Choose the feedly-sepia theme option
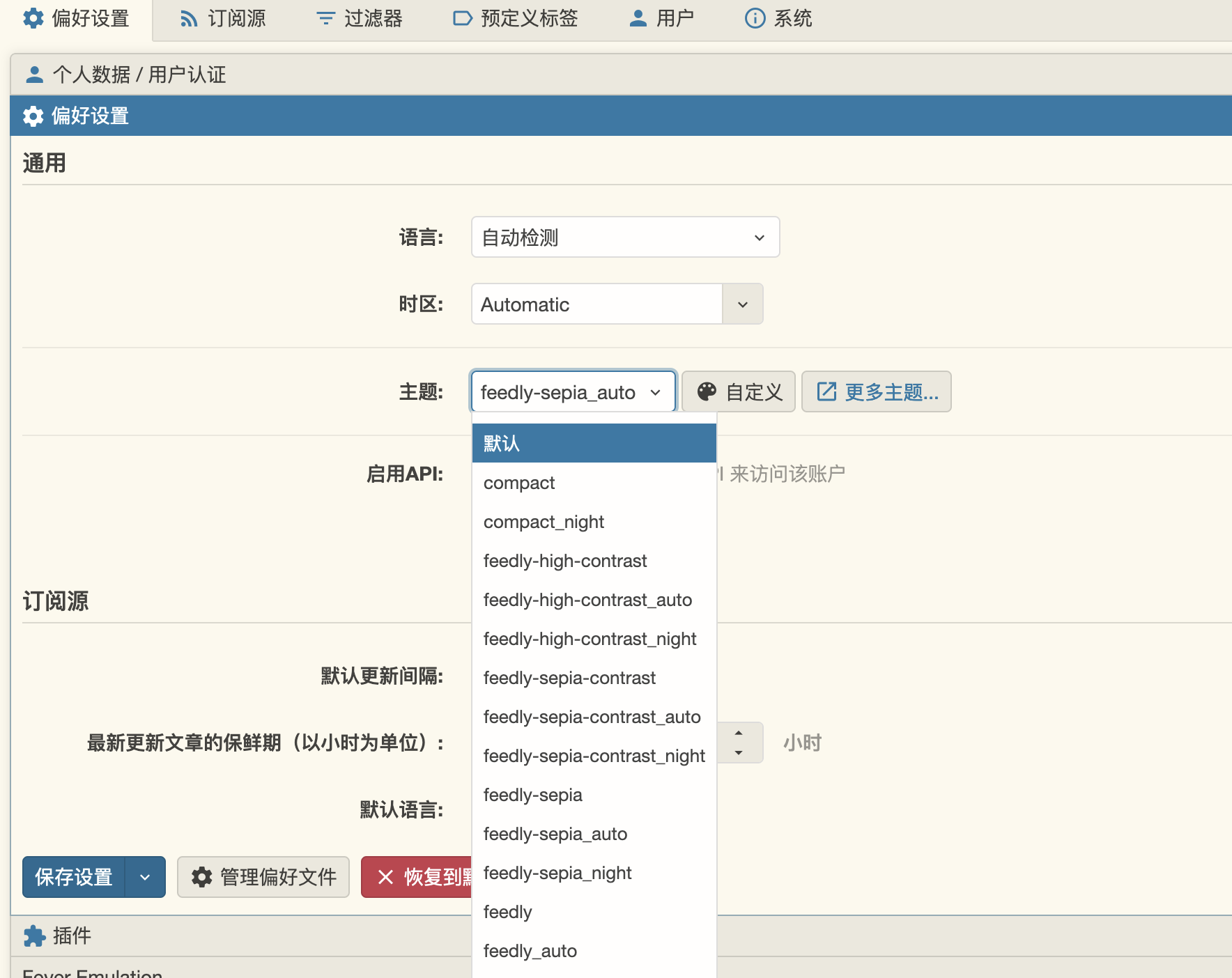 (594, 795)
